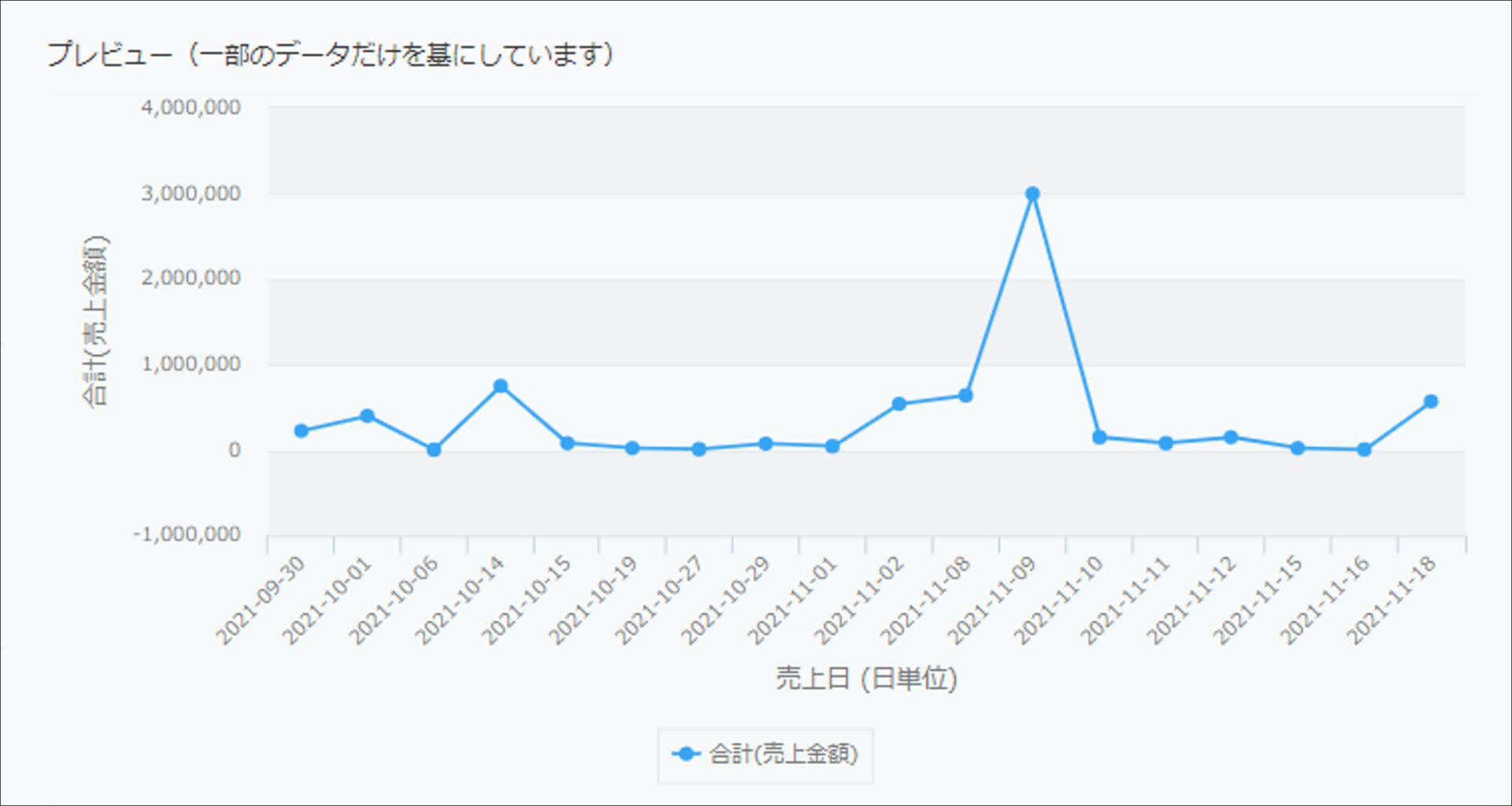Viewport: 1512px width, 806px height.
Task: Select the 2021-10-29 data point
Action: point(765,444)
